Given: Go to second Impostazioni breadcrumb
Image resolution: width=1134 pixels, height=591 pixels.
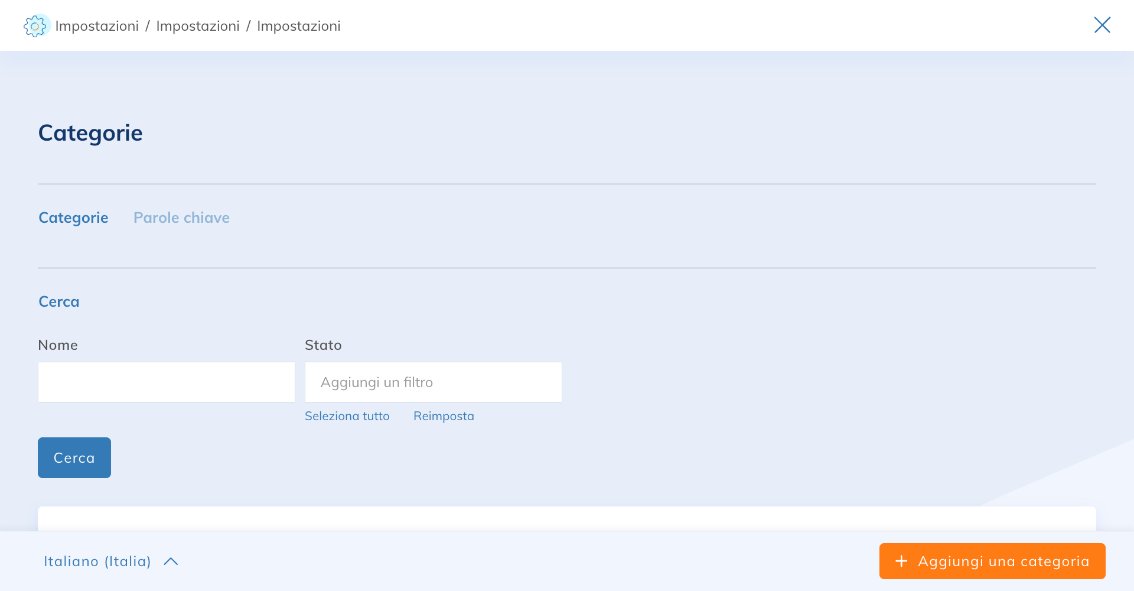Looking at the screenshot, I should click(x=198, y=26).
